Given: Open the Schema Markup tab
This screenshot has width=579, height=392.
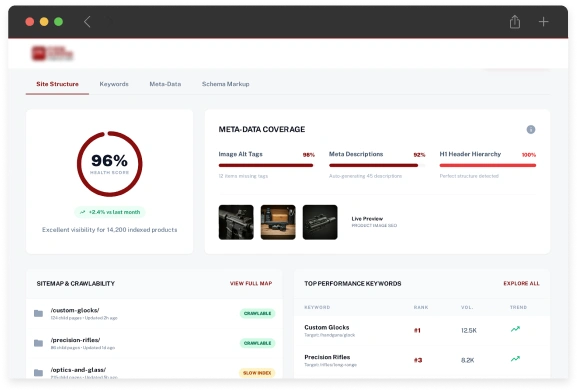Looking at the screenshot, I should [x=225, y=84].
